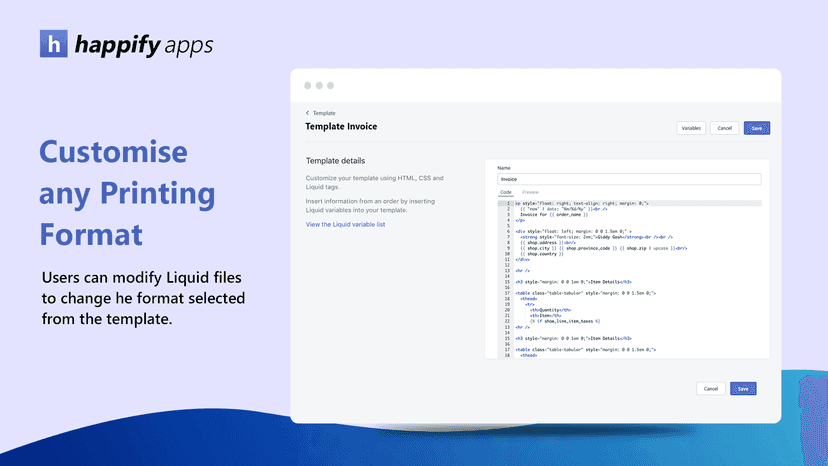Click the code line with order_name
The image size is (828, 466).
554,215
